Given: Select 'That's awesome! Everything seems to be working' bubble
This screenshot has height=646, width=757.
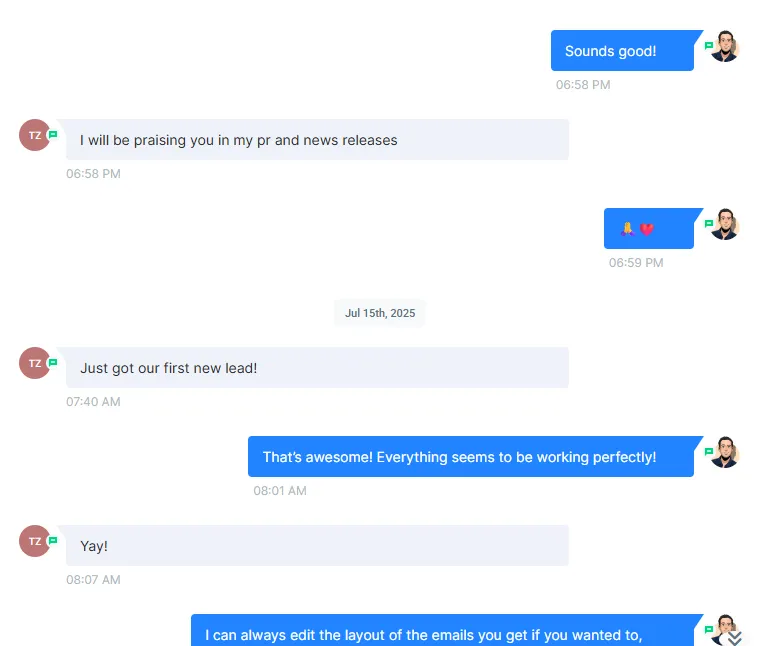Looking at the screenshot, I should (x=471, y=457).
